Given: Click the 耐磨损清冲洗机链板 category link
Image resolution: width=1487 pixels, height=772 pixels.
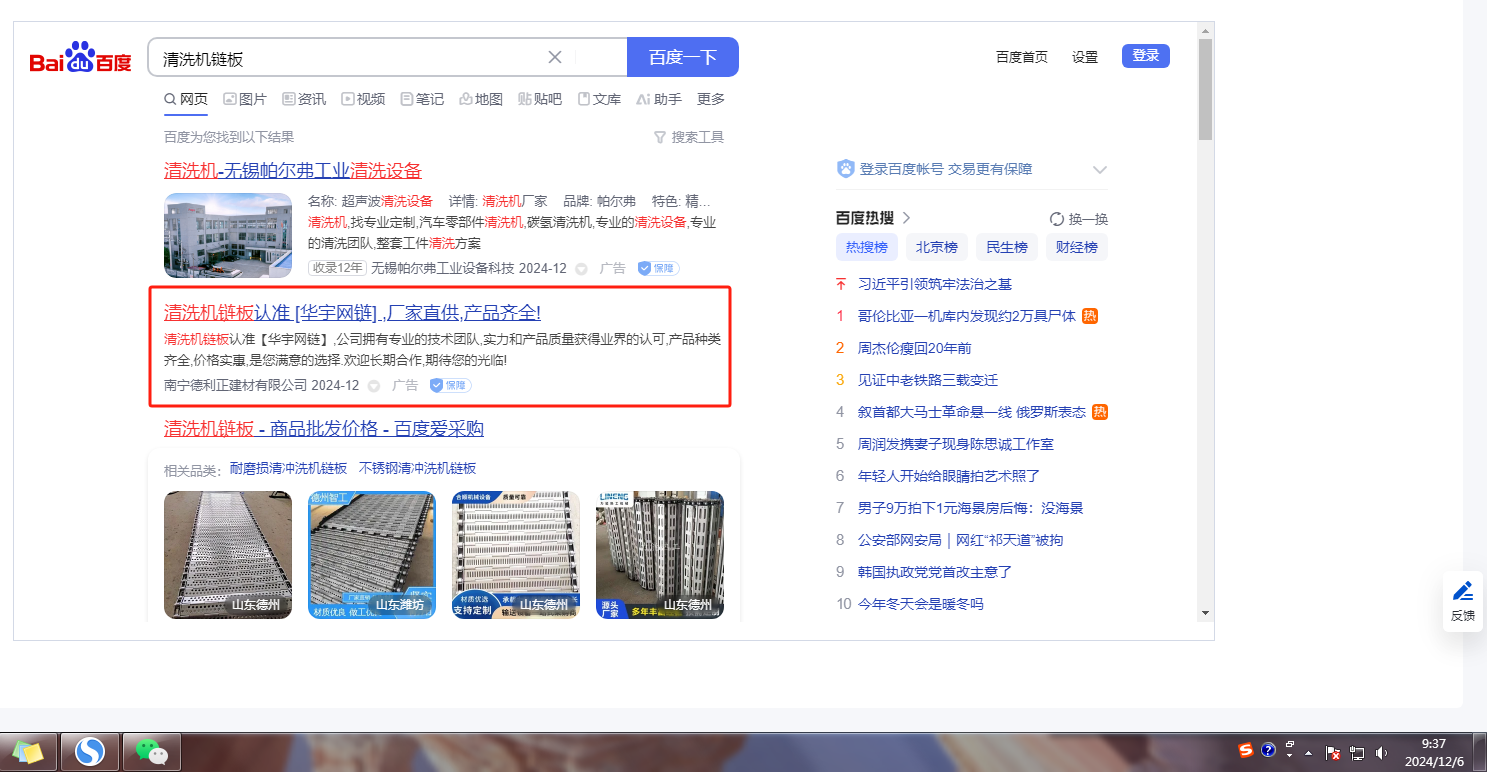Looking at the screenshot, I should pos(289,468).
